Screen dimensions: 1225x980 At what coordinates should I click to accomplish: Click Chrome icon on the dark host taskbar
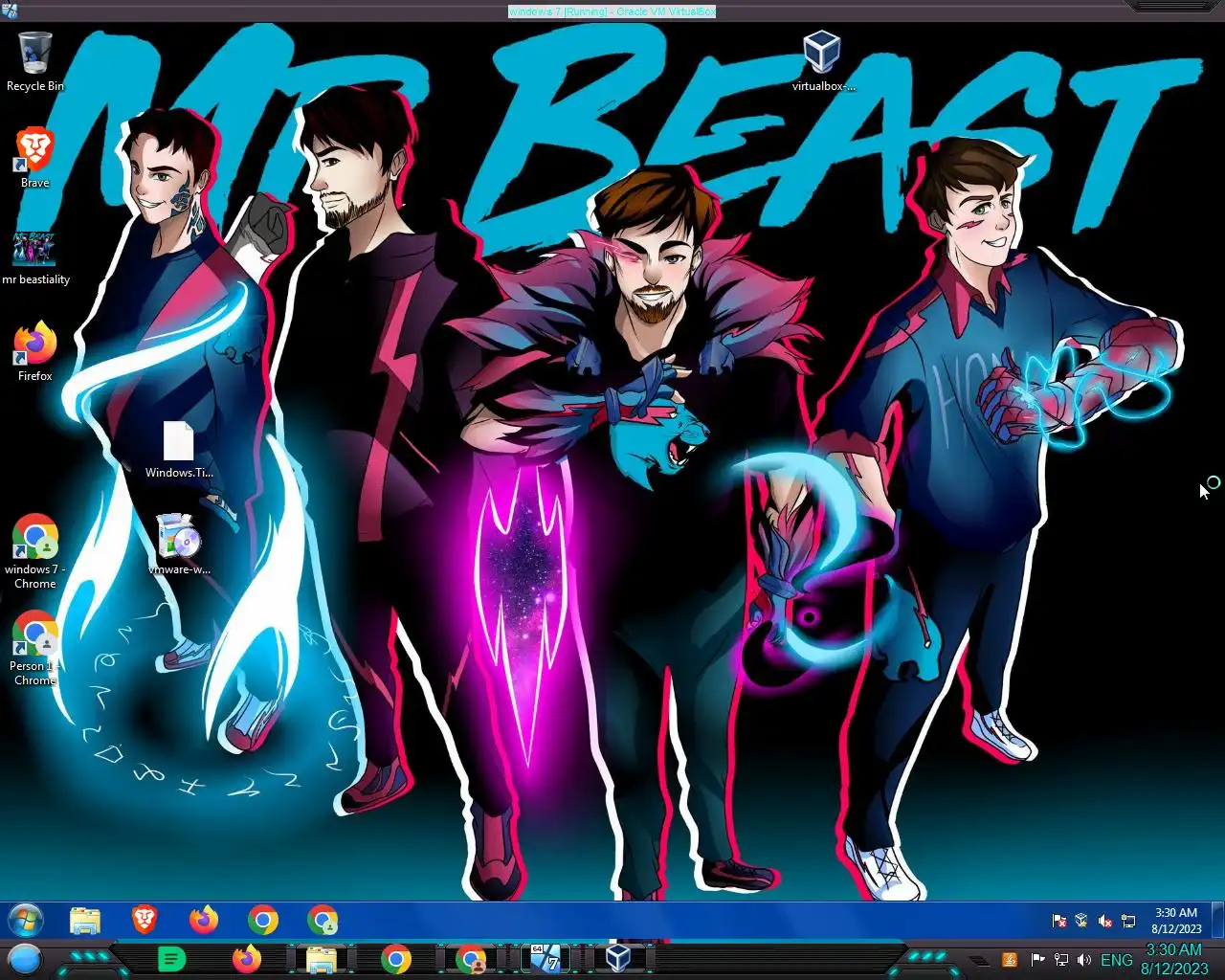tap(396, 959)
